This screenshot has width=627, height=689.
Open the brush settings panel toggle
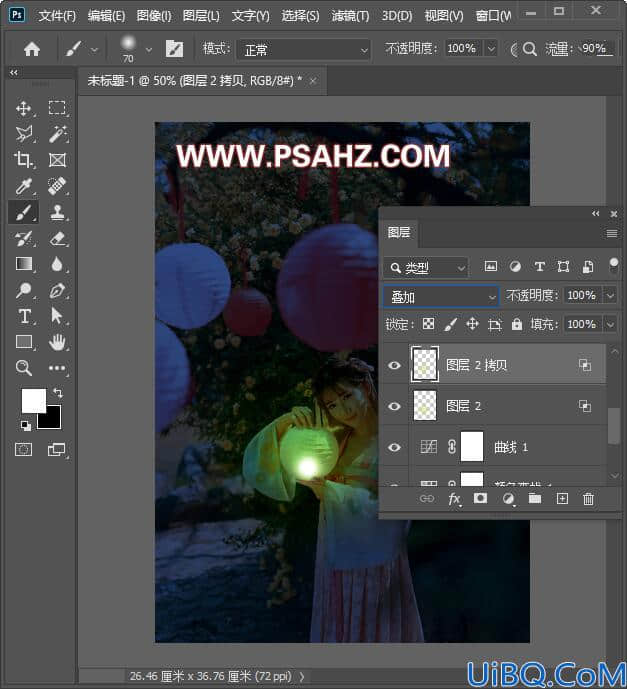pos(174,49)
